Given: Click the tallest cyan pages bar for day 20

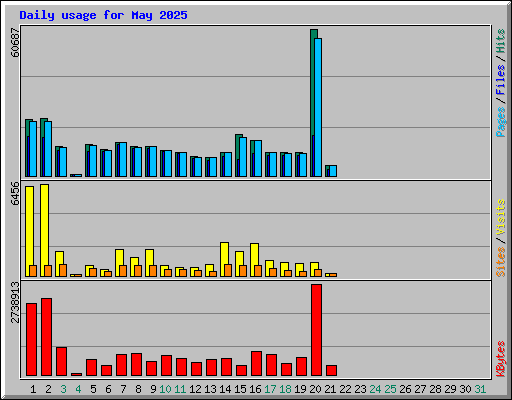Looking at the screenshot, I should [318, 107].
